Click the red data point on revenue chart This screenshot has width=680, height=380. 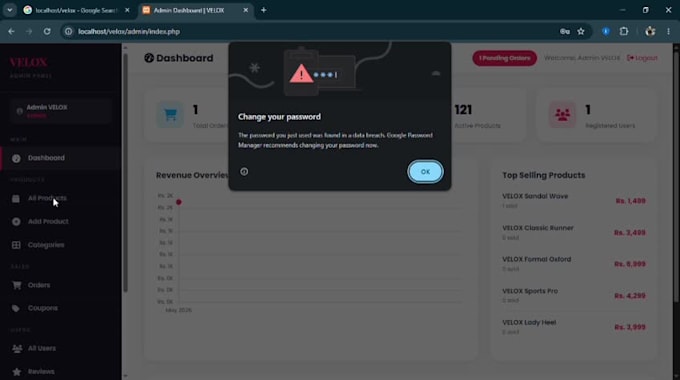tap(179, 202)
